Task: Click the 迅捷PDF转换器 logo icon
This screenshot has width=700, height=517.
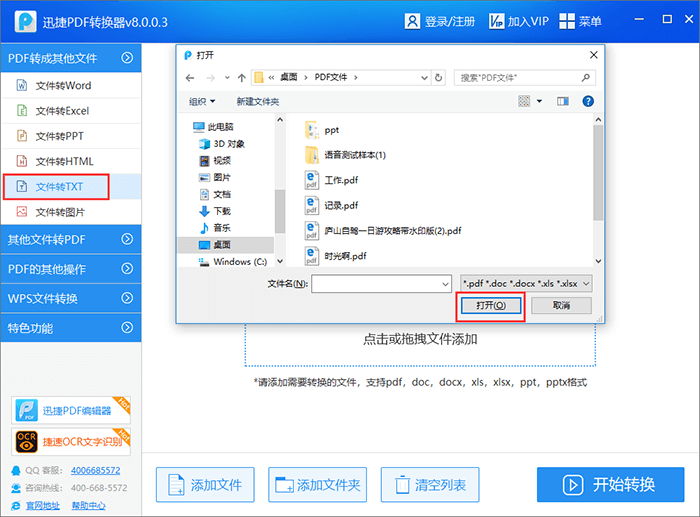Action: 25,21
